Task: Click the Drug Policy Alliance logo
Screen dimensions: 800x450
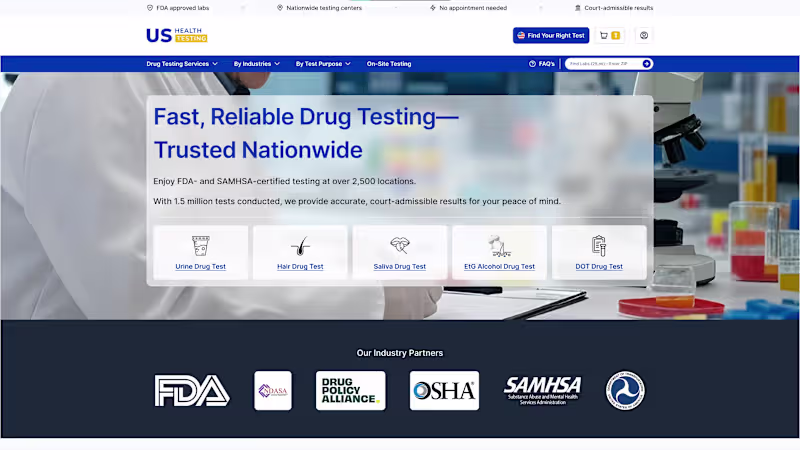Action: coord(351,391)
